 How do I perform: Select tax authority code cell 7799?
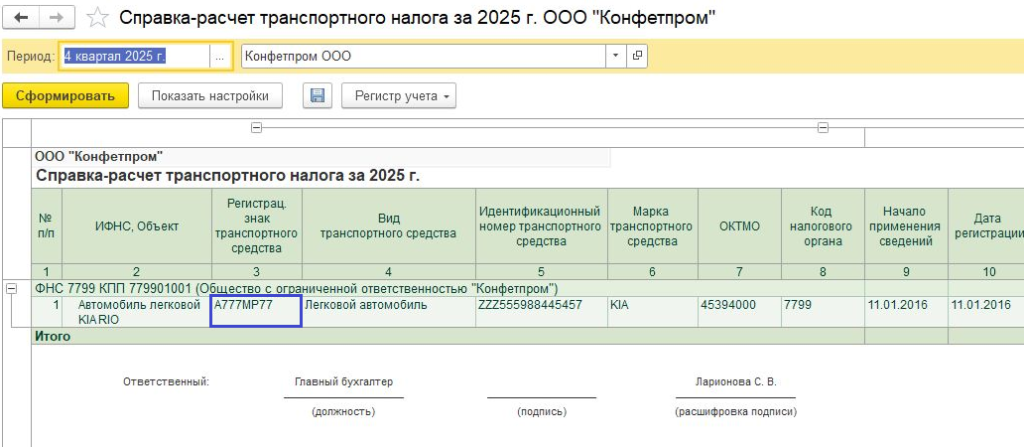[x=823, y=312]
